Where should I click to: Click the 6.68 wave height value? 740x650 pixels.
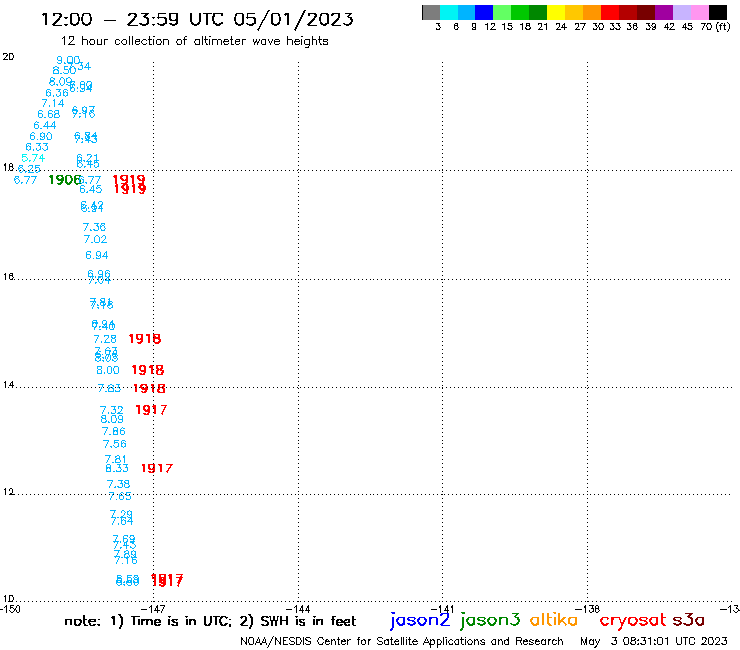point(49,114)
